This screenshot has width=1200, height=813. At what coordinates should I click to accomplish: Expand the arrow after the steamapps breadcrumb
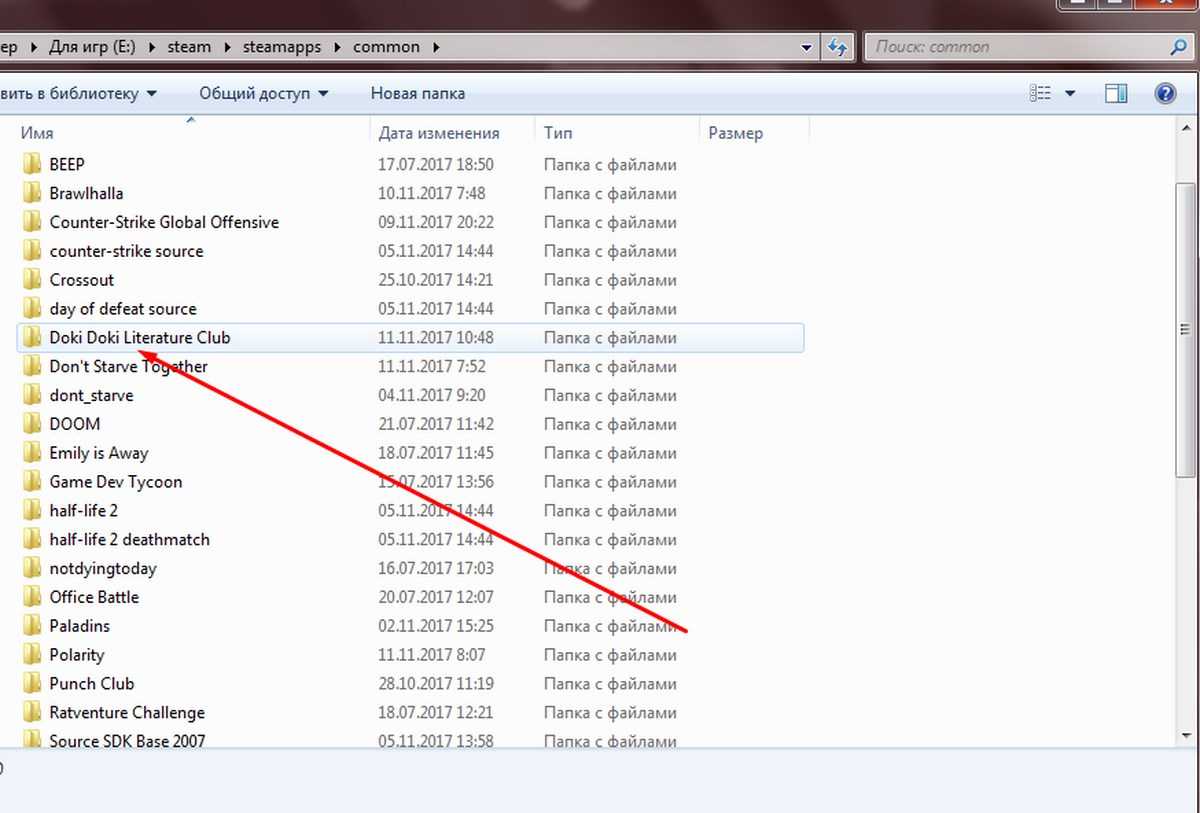tap(338, 47)
